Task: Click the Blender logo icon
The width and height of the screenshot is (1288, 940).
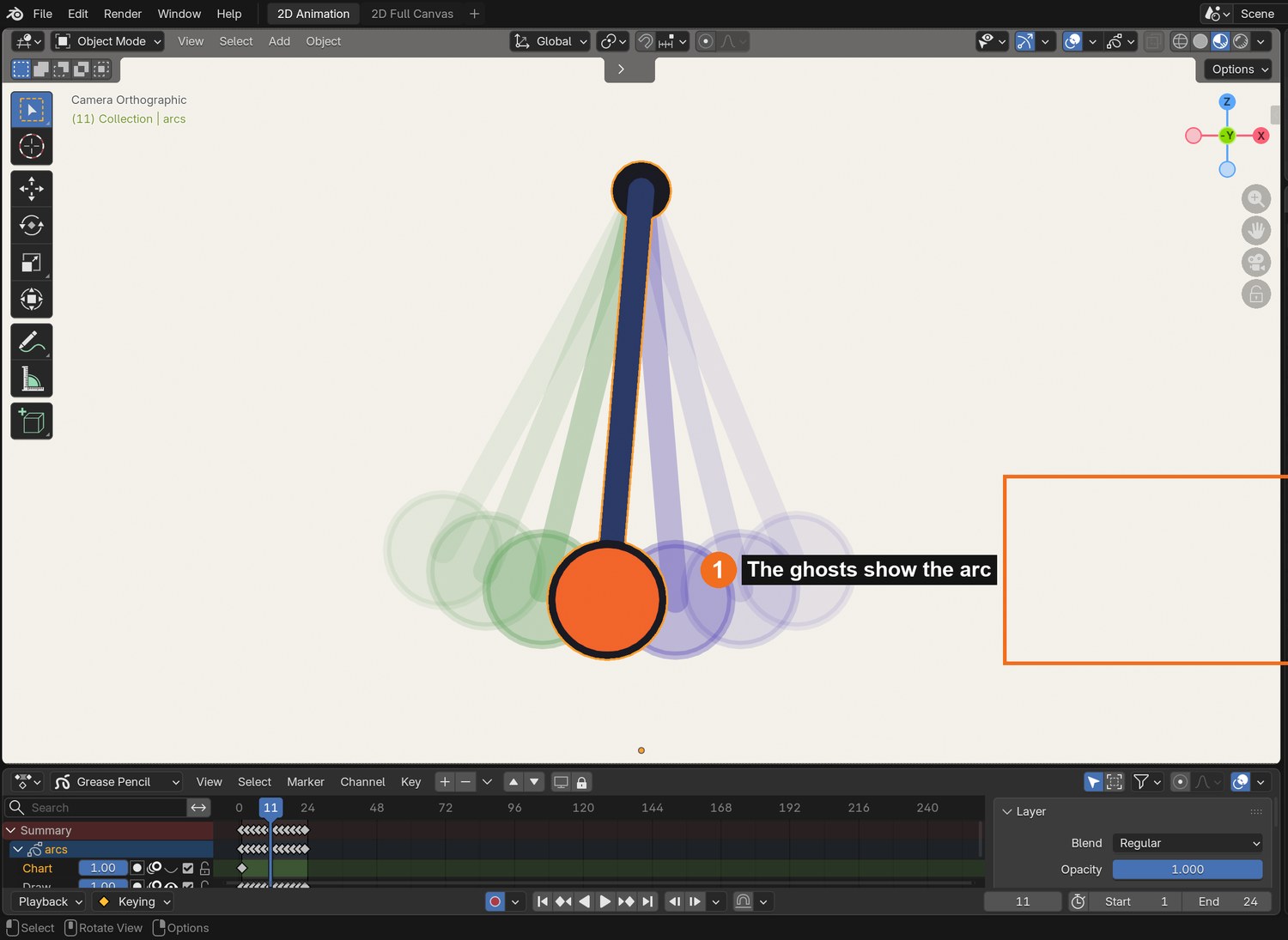Action: [x=15, y=14]
